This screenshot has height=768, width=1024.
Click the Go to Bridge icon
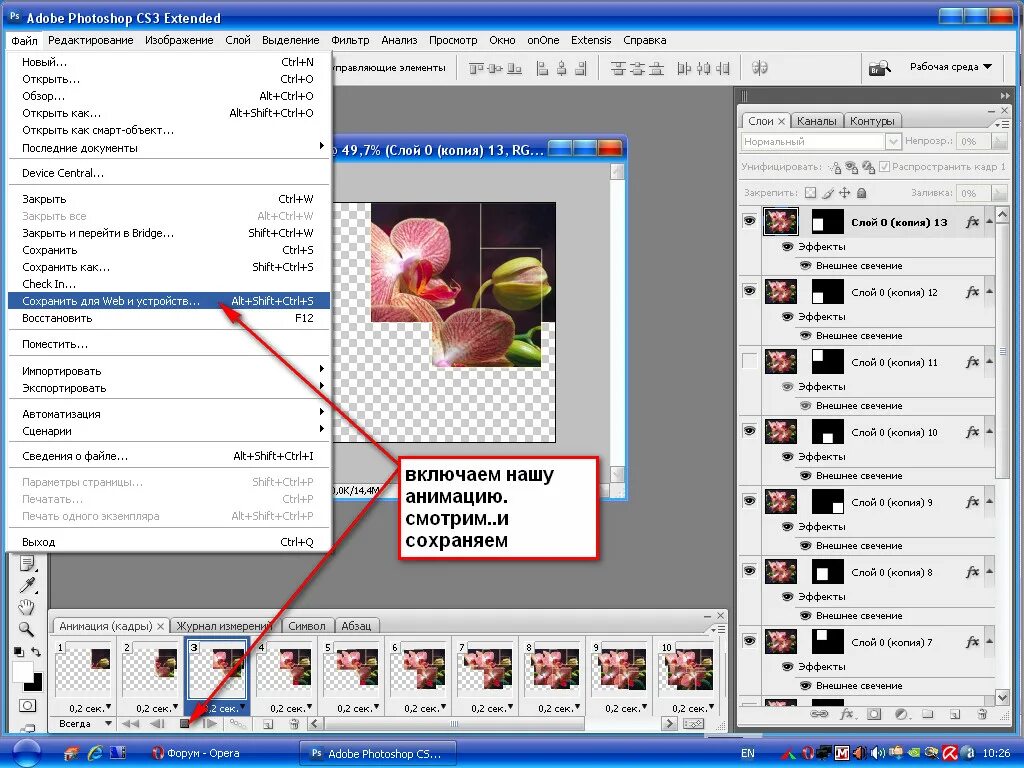tap(880, 67)
